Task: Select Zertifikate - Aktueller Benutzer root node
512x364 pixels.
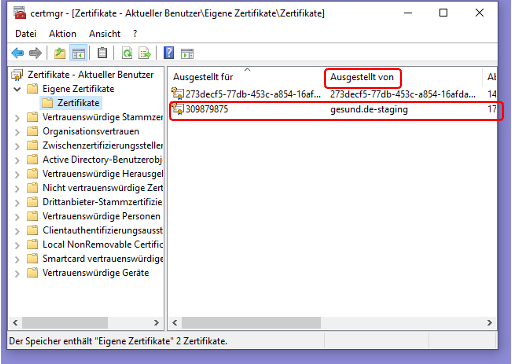Action: click(x=91, y=75)
